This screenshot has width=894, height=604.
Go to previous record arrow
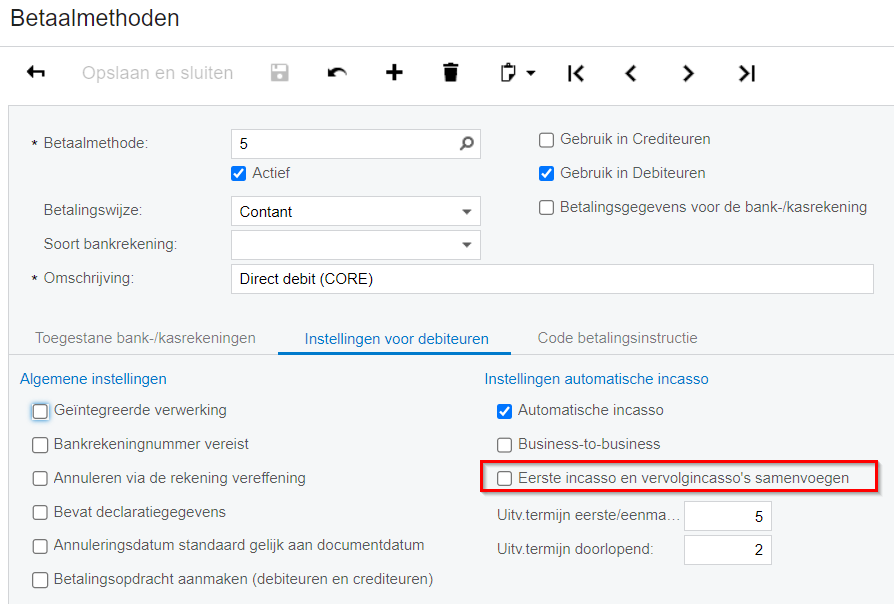pos(631,73)
